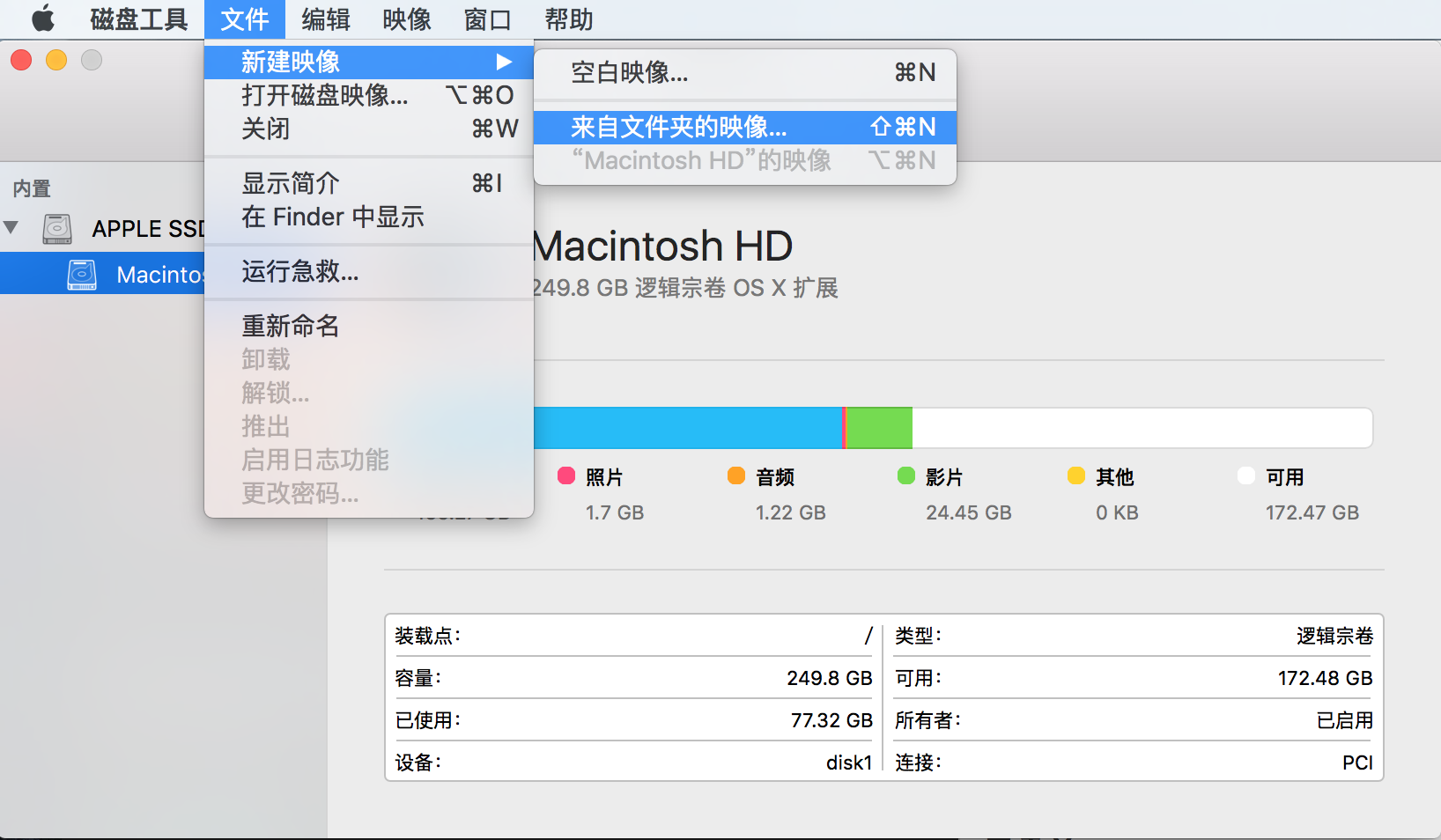Image resolution: width=1441 pixels, height=840 pixels.
Task: Click the 已使用 value 77.32 GB
Action: (831, 720)
